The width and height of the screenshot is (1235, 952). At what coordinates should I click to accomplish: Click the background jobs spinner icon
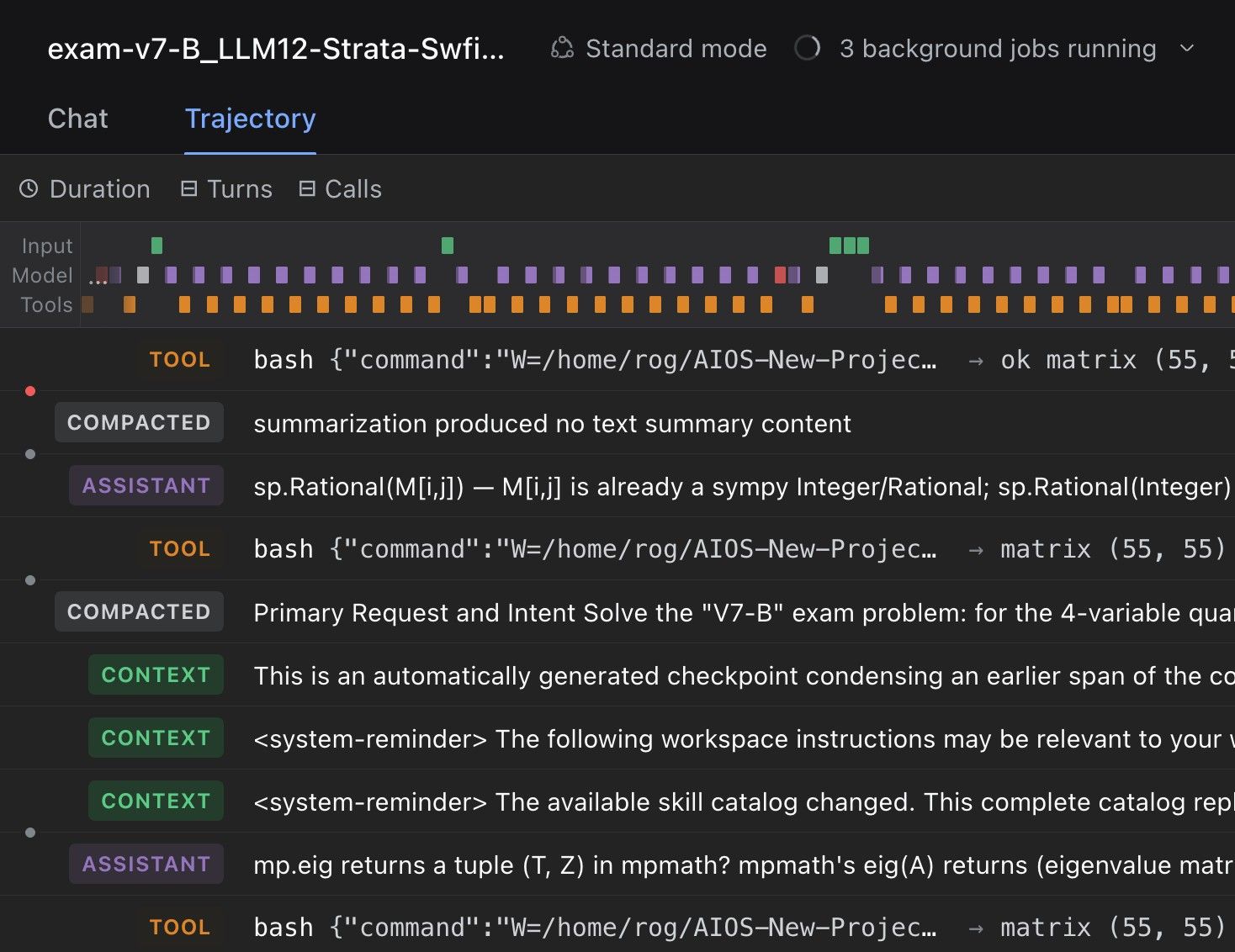[807, 48]
